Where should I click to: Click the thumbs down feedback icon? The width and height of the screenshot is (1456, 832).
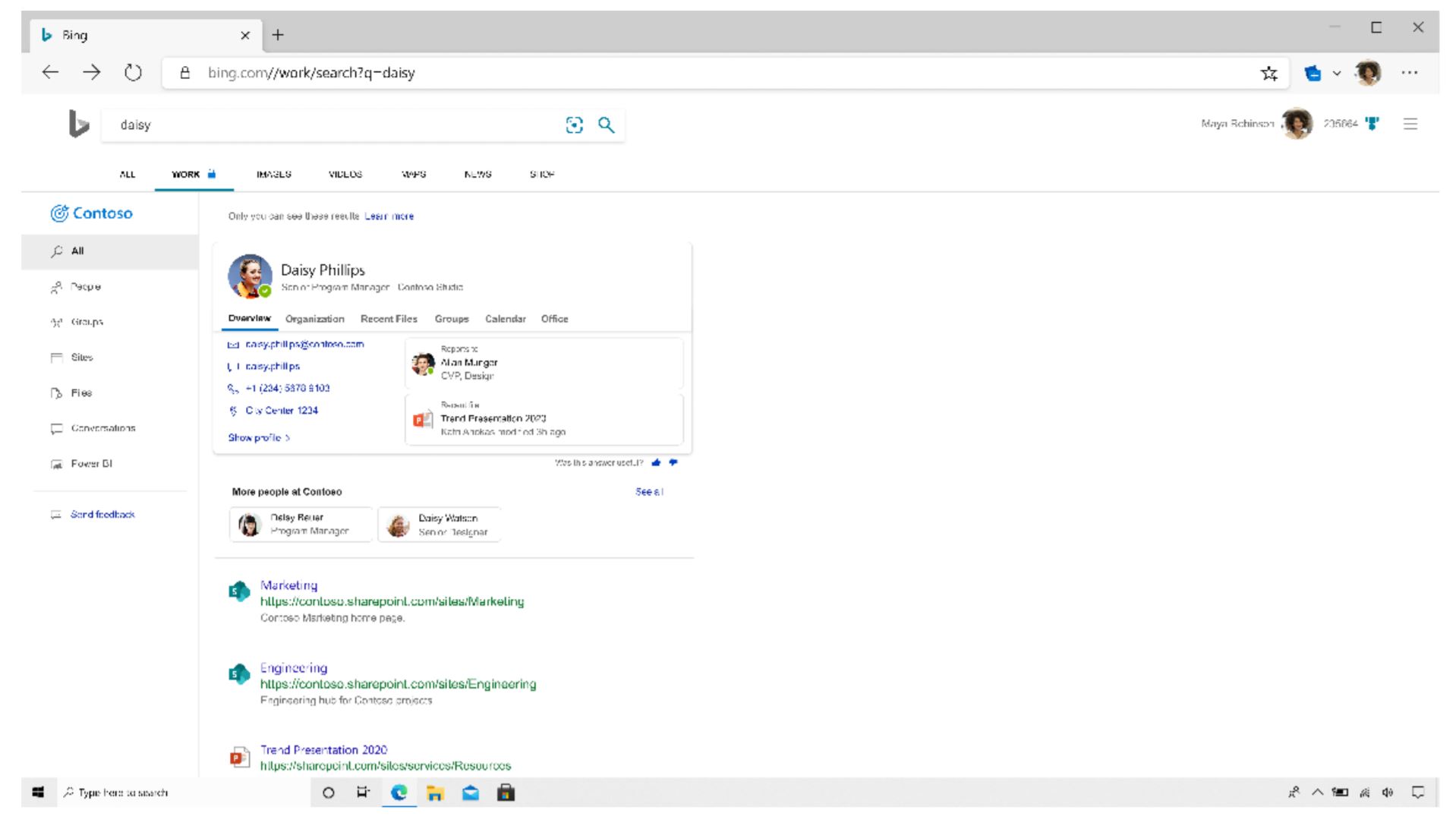[673, 462]
